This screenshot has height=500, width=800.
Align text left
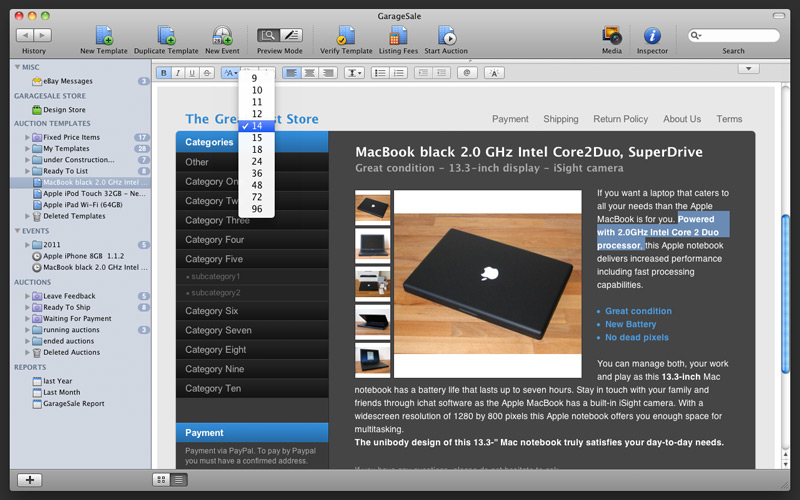point(291,73)
